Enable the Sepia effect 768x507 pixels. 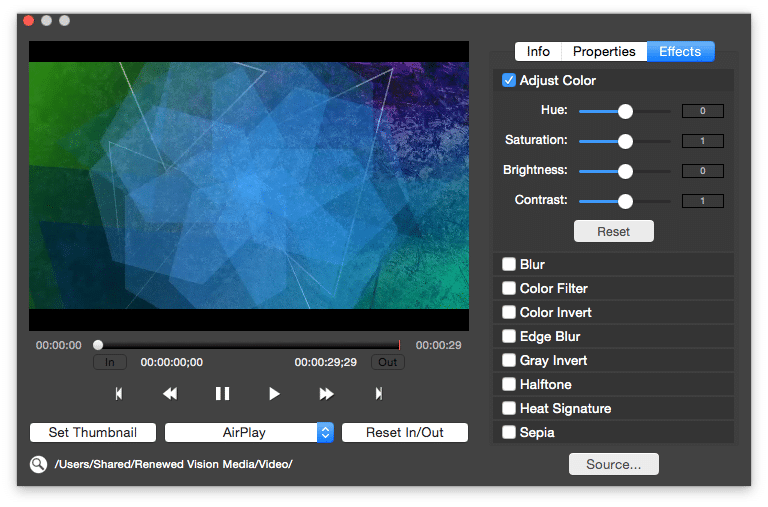(x=509, y=432)
